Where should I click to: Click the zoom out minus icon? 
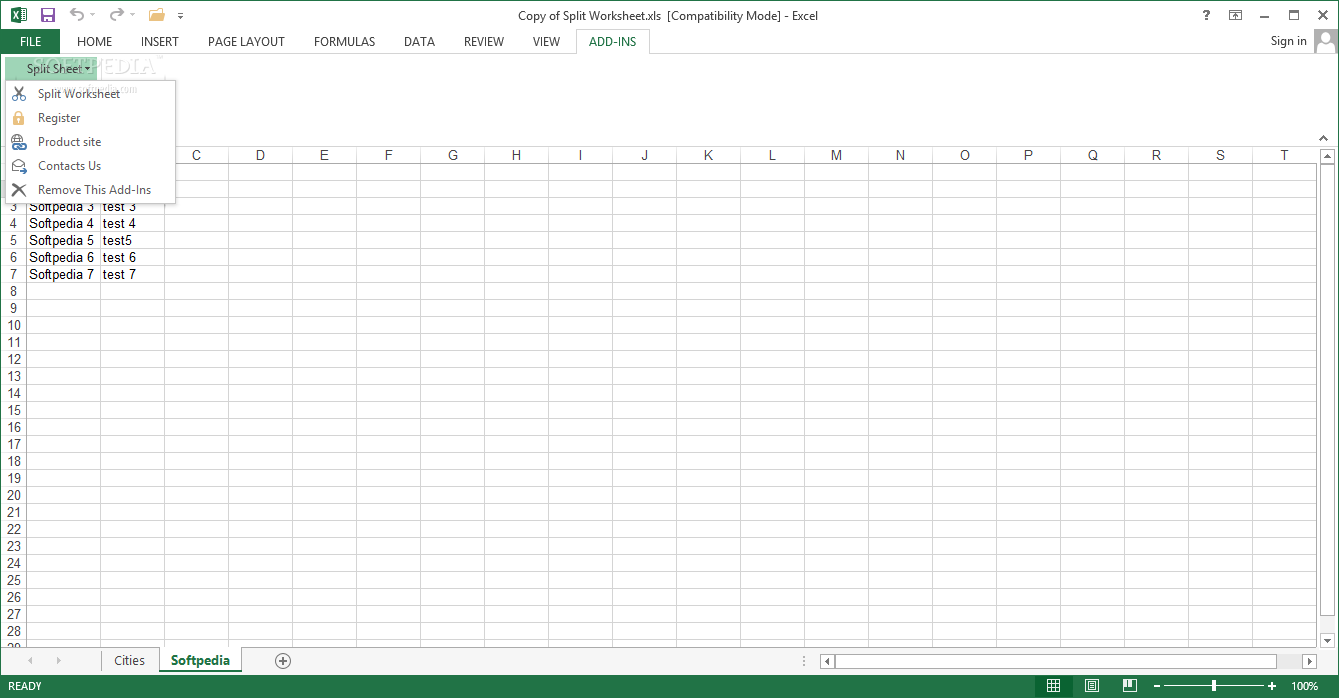(1157, 686)
